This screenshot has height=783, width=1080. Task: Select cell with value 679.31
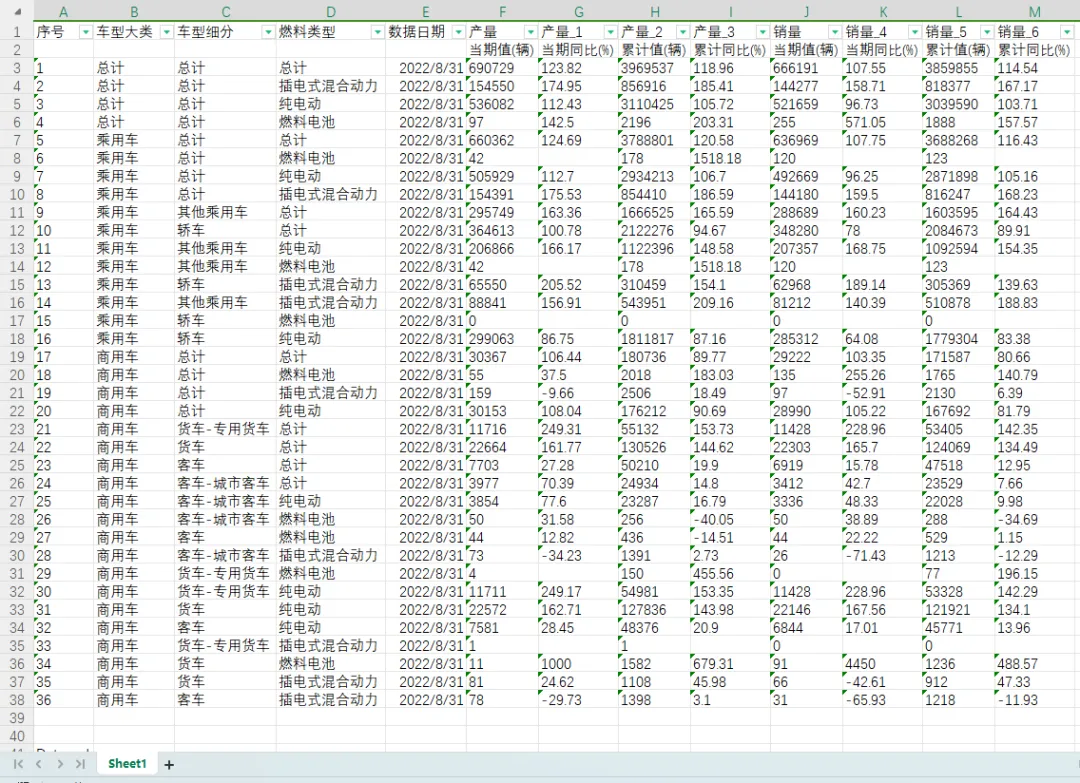pyautogui.click(x=730, y=664)
